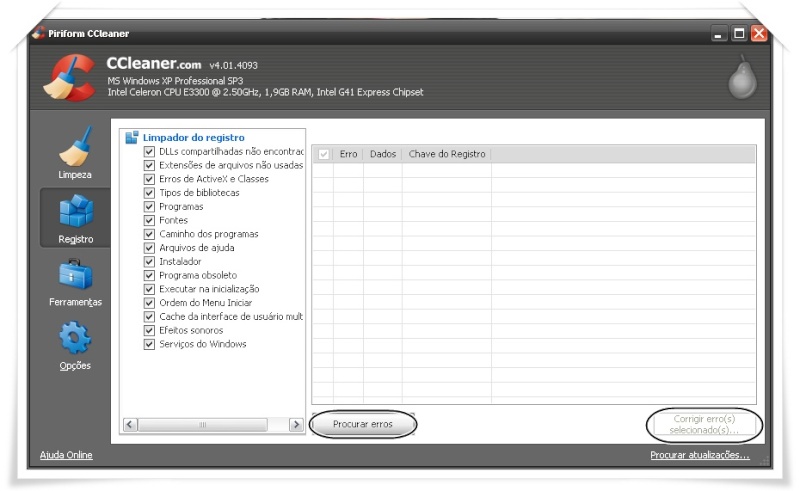
Task: Click Corrigir erro(s) selecionado(s) button
Action: click(704, 424)
